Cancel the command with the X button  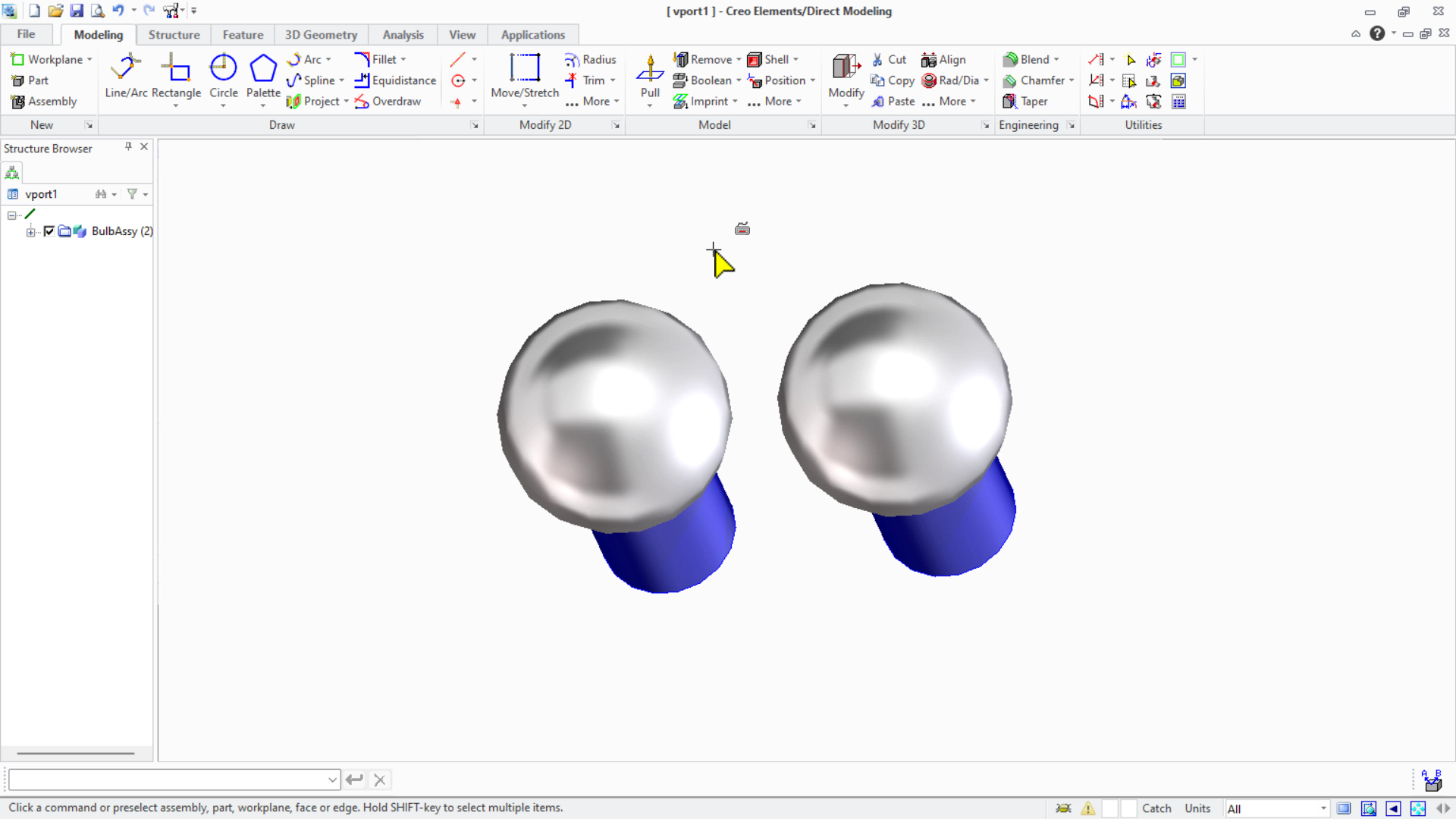pos(380,780)
